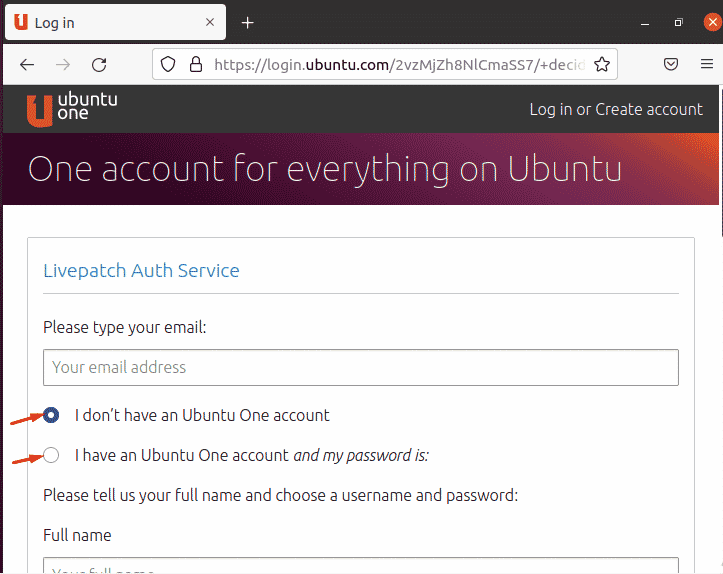Select I have an Ubuntu One account option

(x=51, y=455)
